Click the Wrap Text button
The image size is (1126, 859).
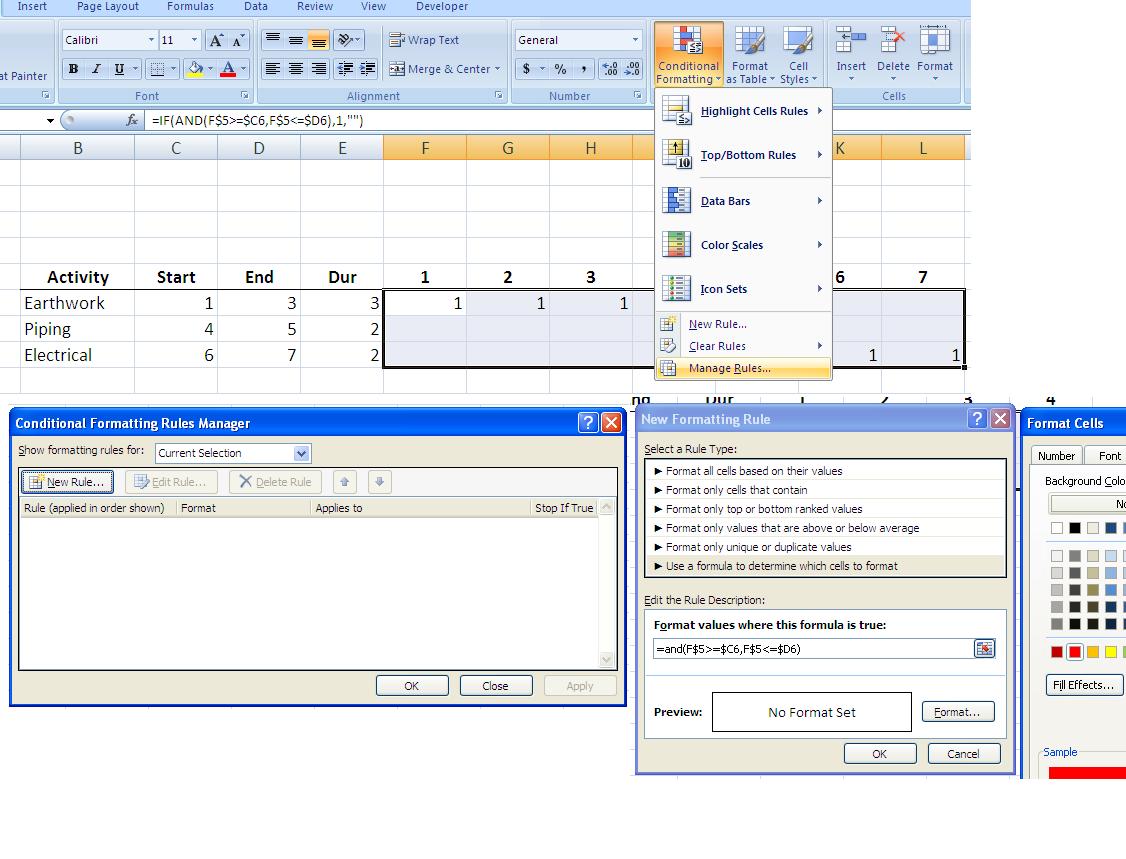click(424, 40)
